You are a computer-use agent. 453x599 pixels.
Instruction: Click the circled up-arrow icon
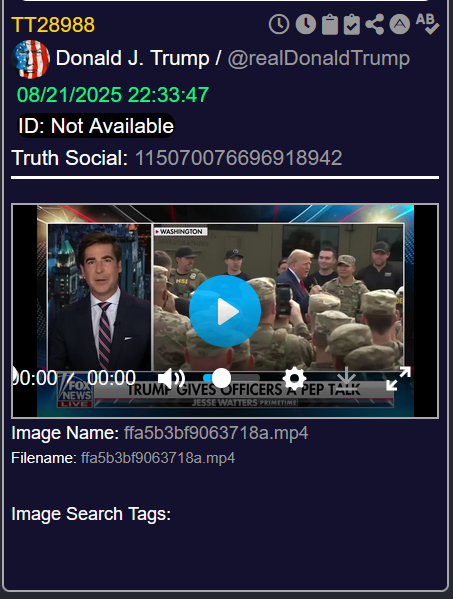click(400, 24)
